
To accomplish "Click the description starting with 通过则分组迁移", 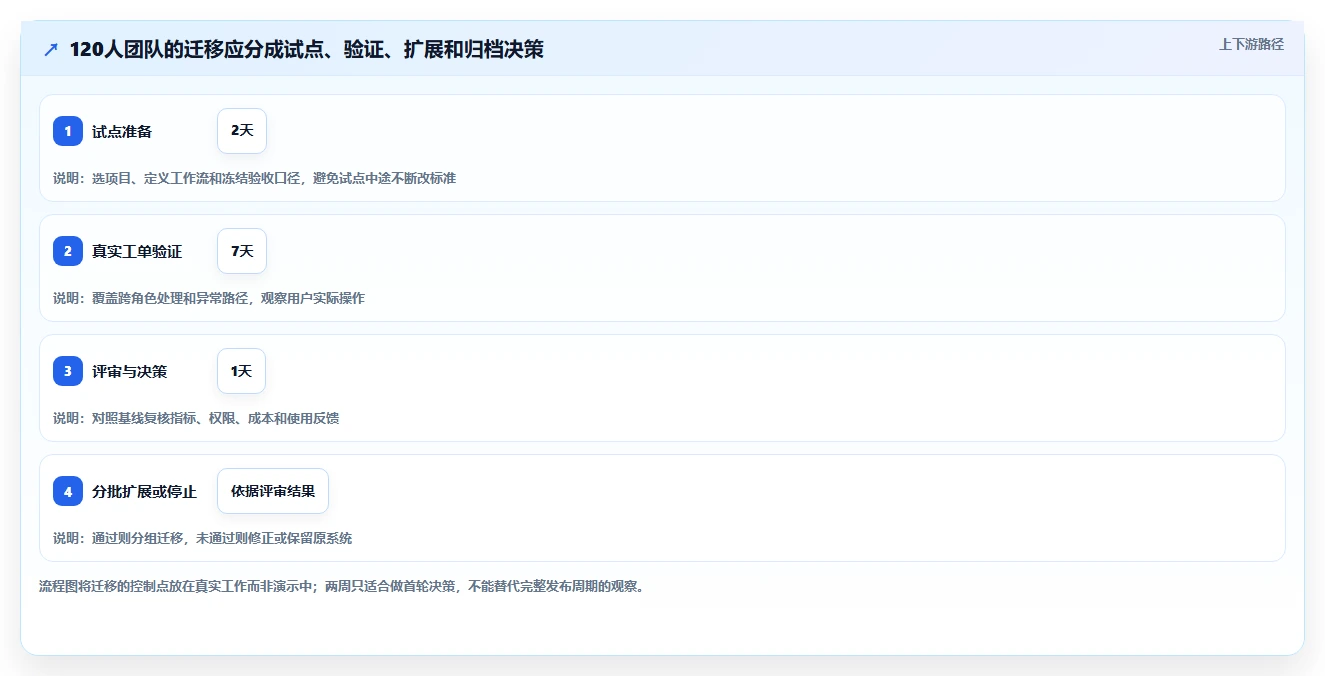I will pyautogui.click(x=202, y=538).
